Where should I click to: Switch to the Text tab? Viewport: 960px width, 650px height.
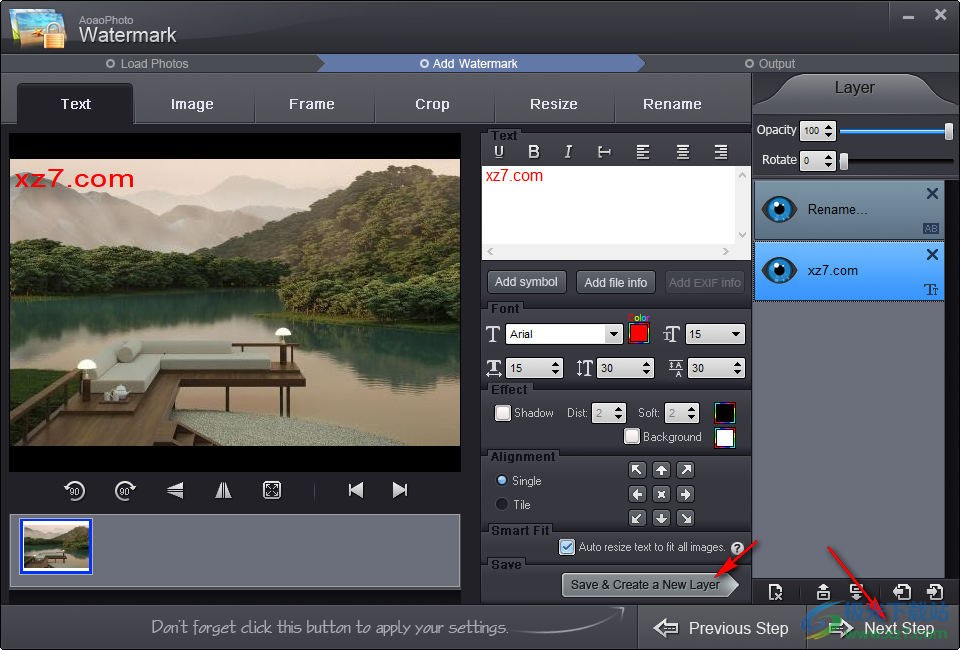click(x=75, y=104)
